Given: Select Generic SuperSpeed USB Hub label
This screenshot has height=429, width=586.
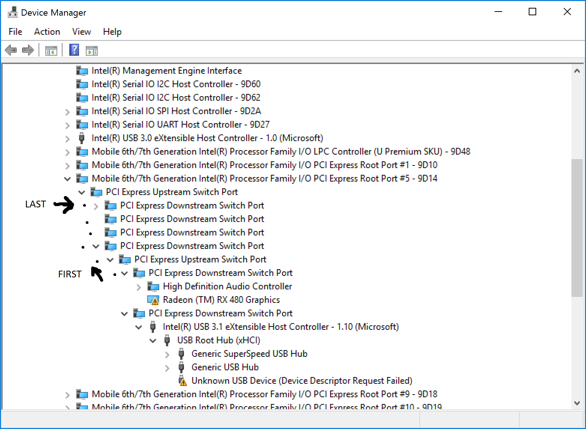Looking at the screenshot, I should tap(249, 354).
